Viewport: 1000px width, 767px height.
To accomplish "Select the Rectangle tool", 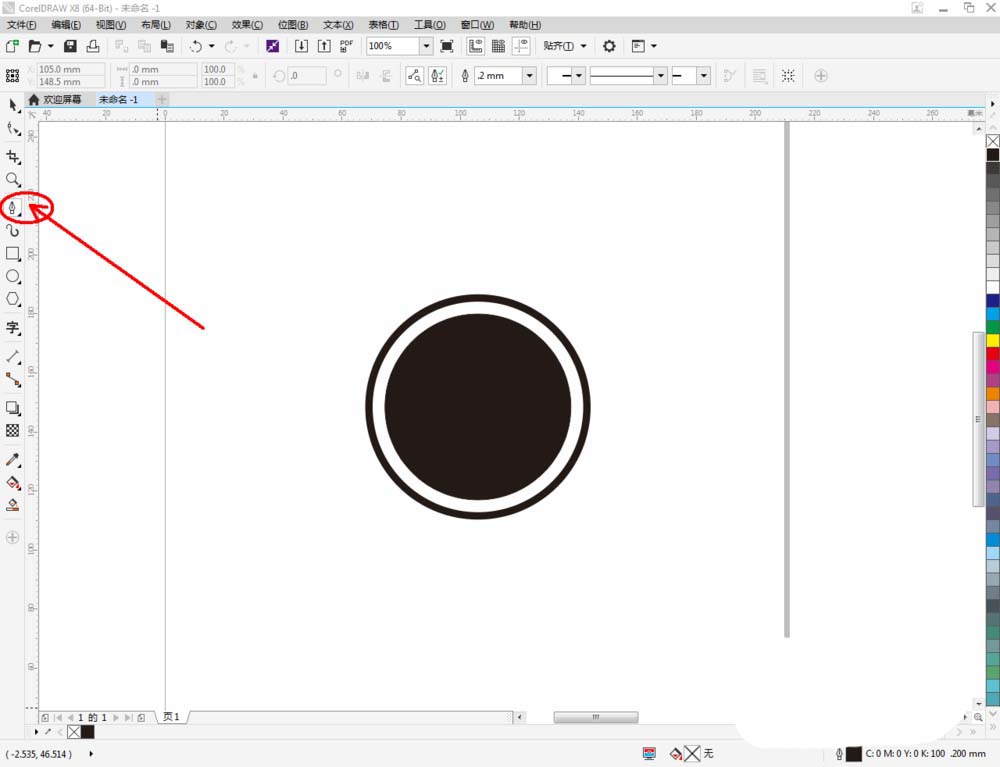I will tap(13, 253).
